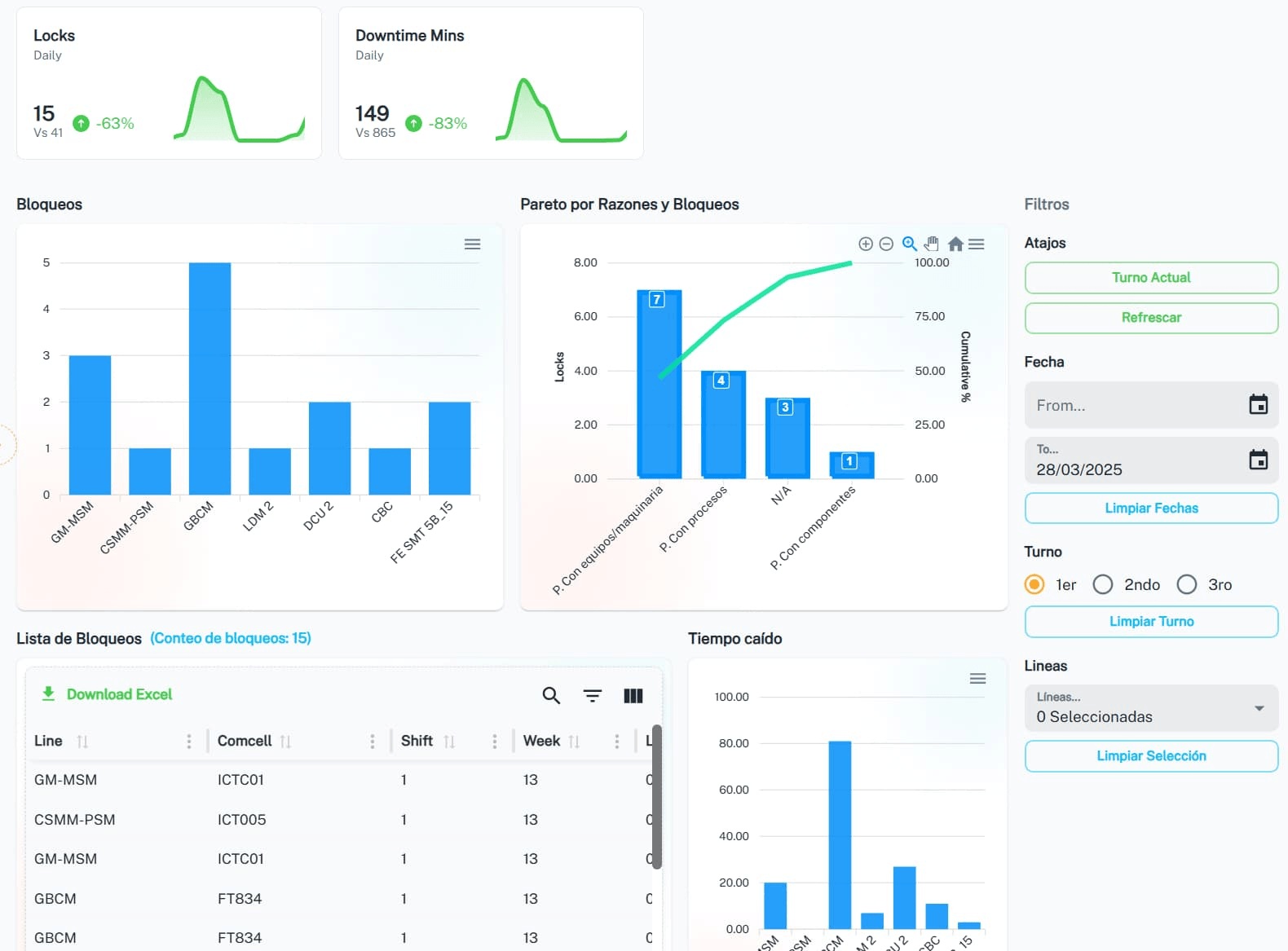Open the table search icon
This screenshot has height=951, width=1288.
coord(551,695)
